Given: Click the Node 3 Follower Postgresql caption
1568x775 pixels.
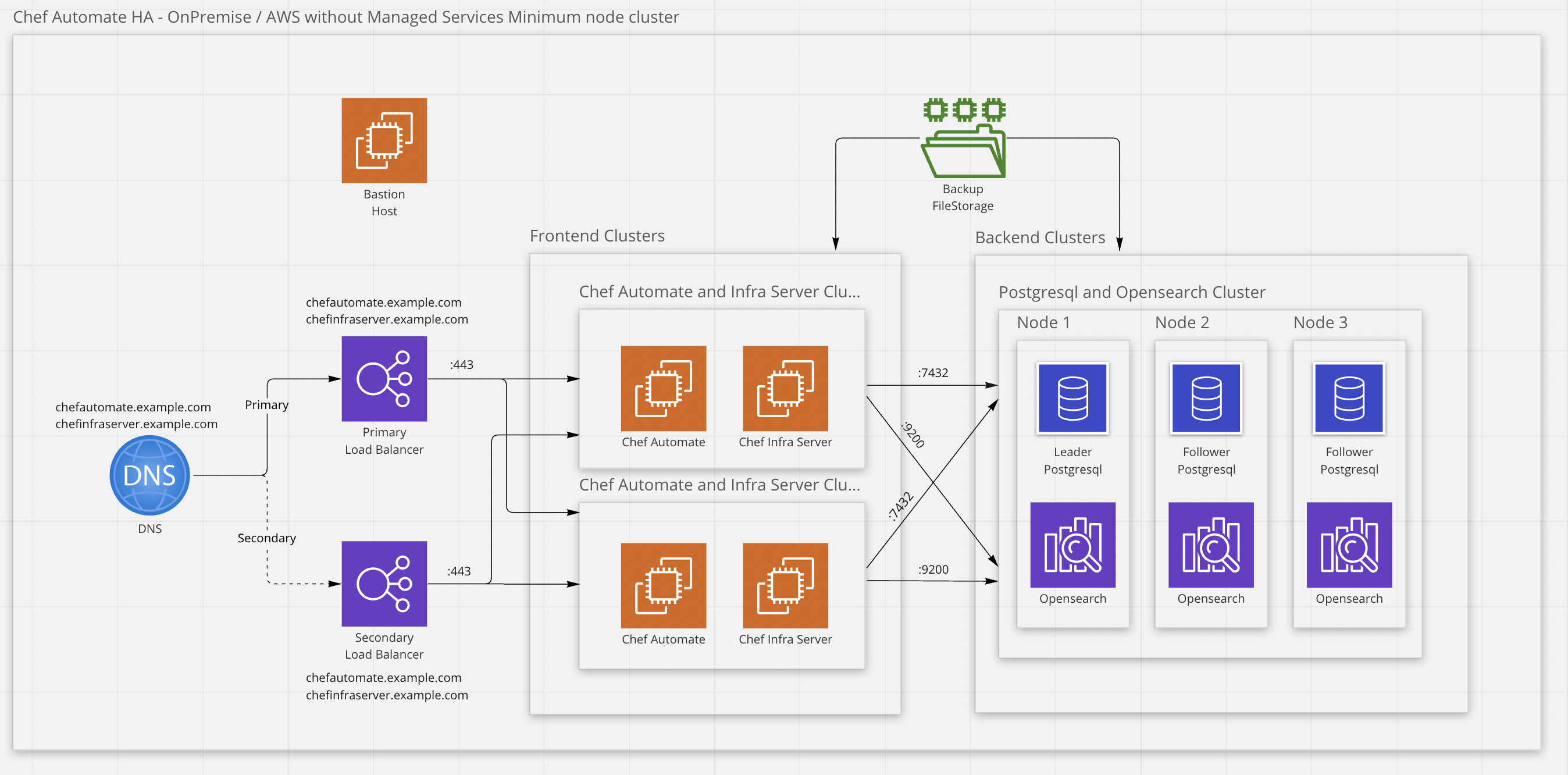Looking at the screenshot, I should pos(1349,461).
